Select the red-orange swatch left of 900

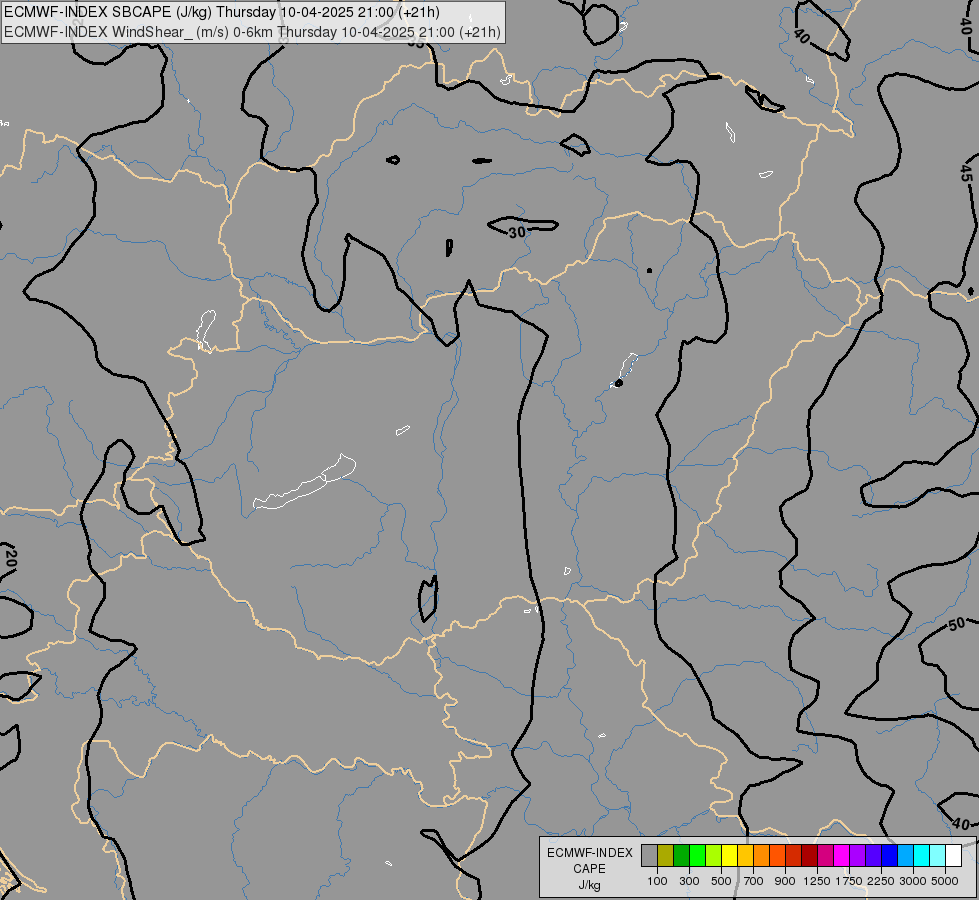point(777,855)
